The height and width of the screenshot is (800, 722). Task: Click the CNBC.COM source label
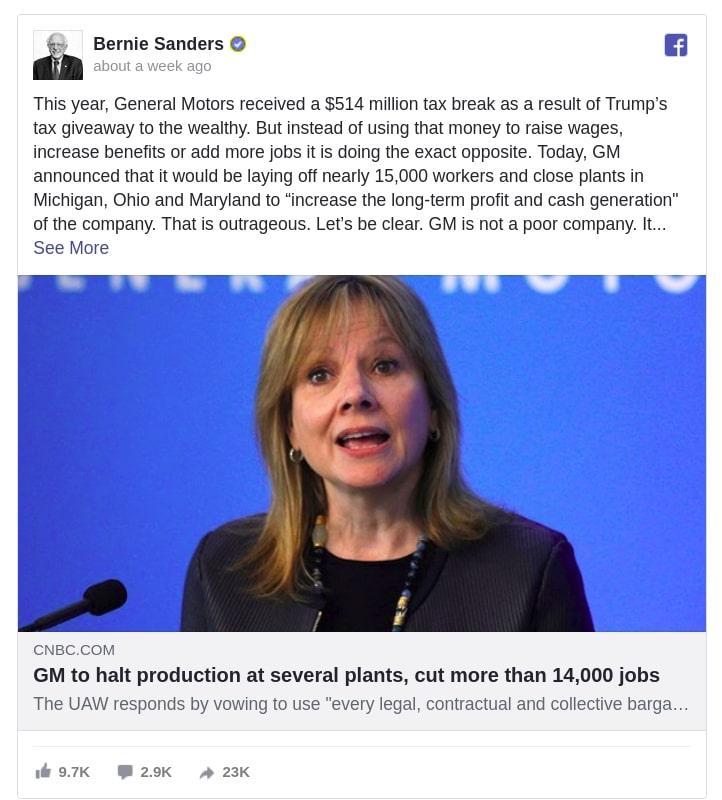click(x=74, y=649)
